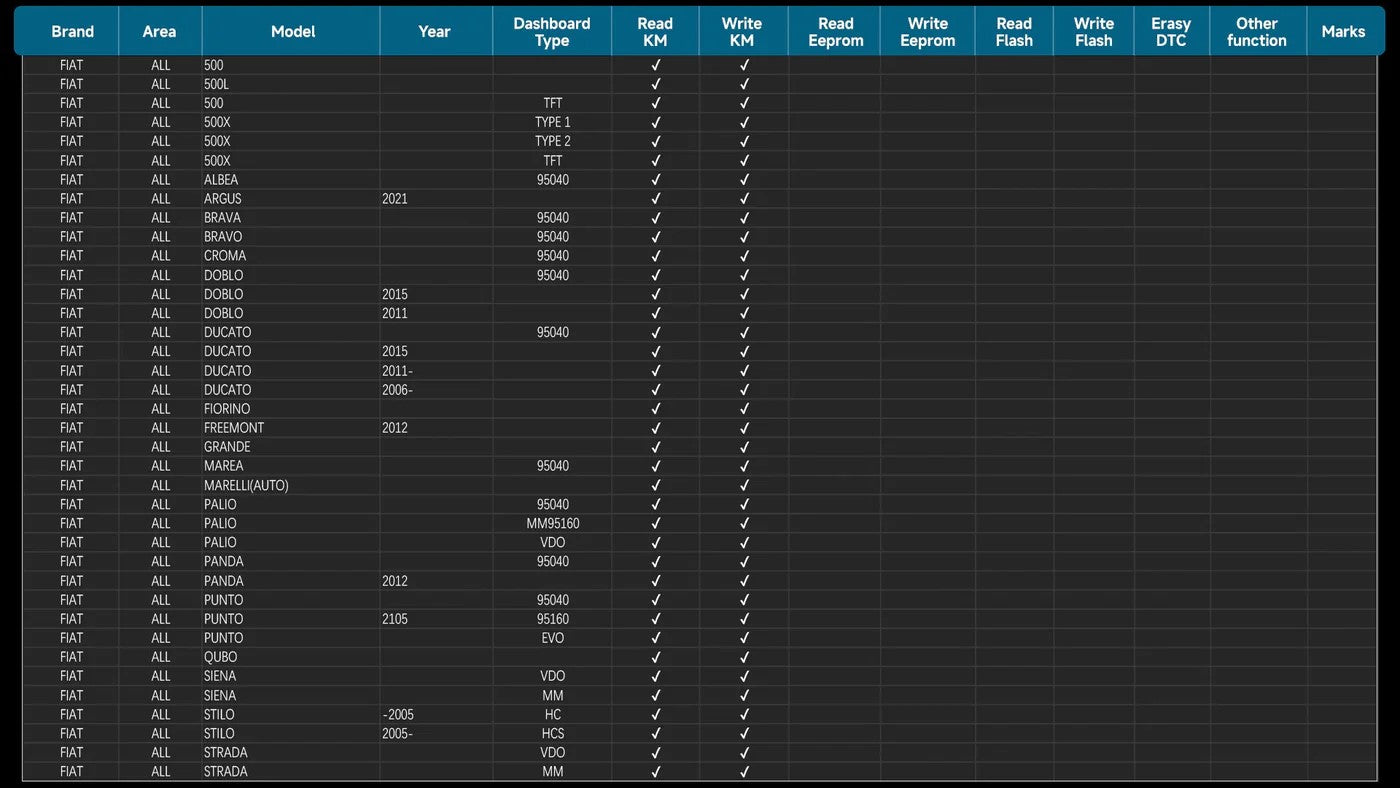The image size is (1400, 788).
Task: Click the Write KM checkmark for ARGUS row
Action: tap(744, 199)
